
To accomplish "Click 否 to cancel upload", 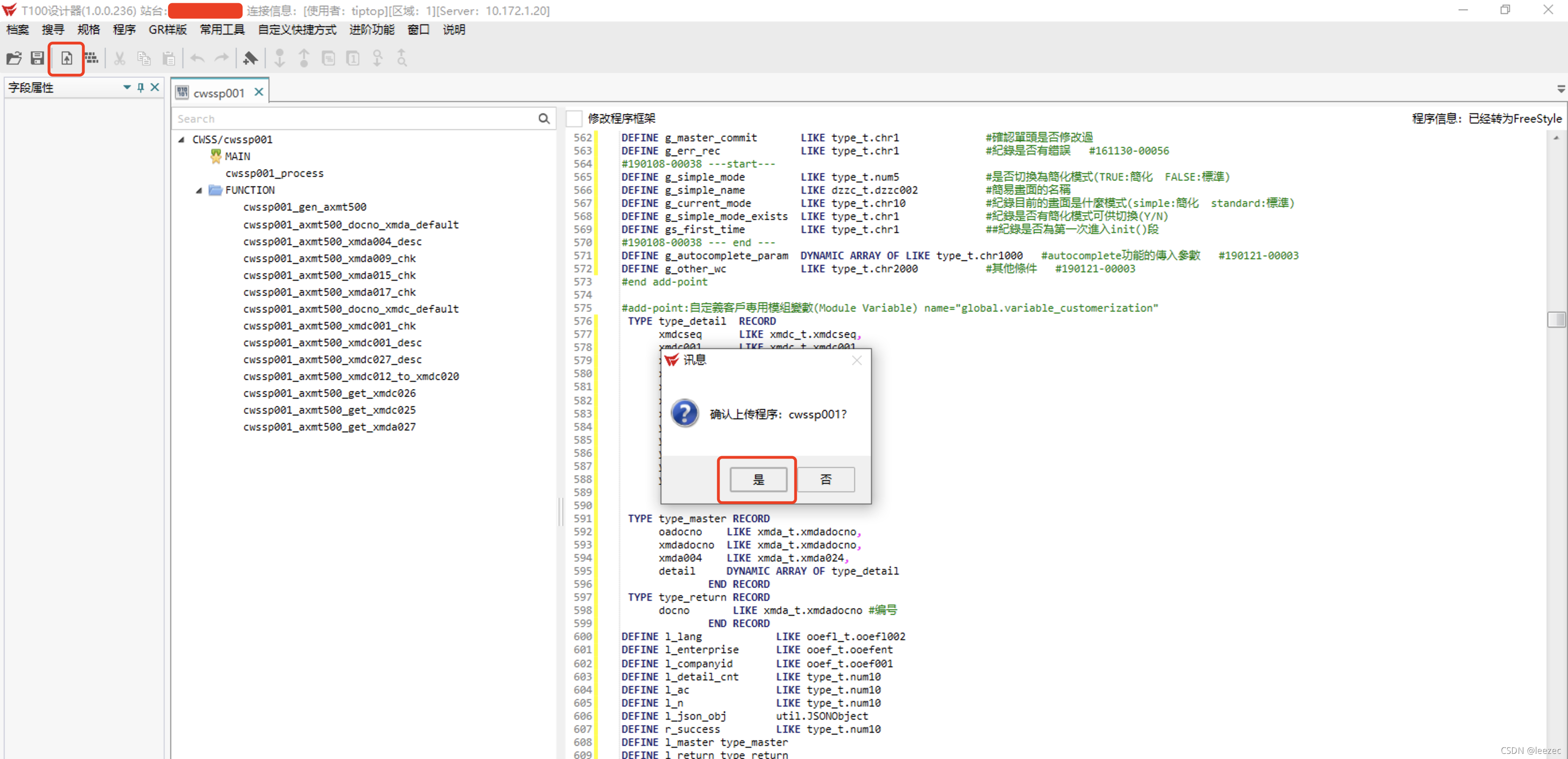I will pos(825,480).
